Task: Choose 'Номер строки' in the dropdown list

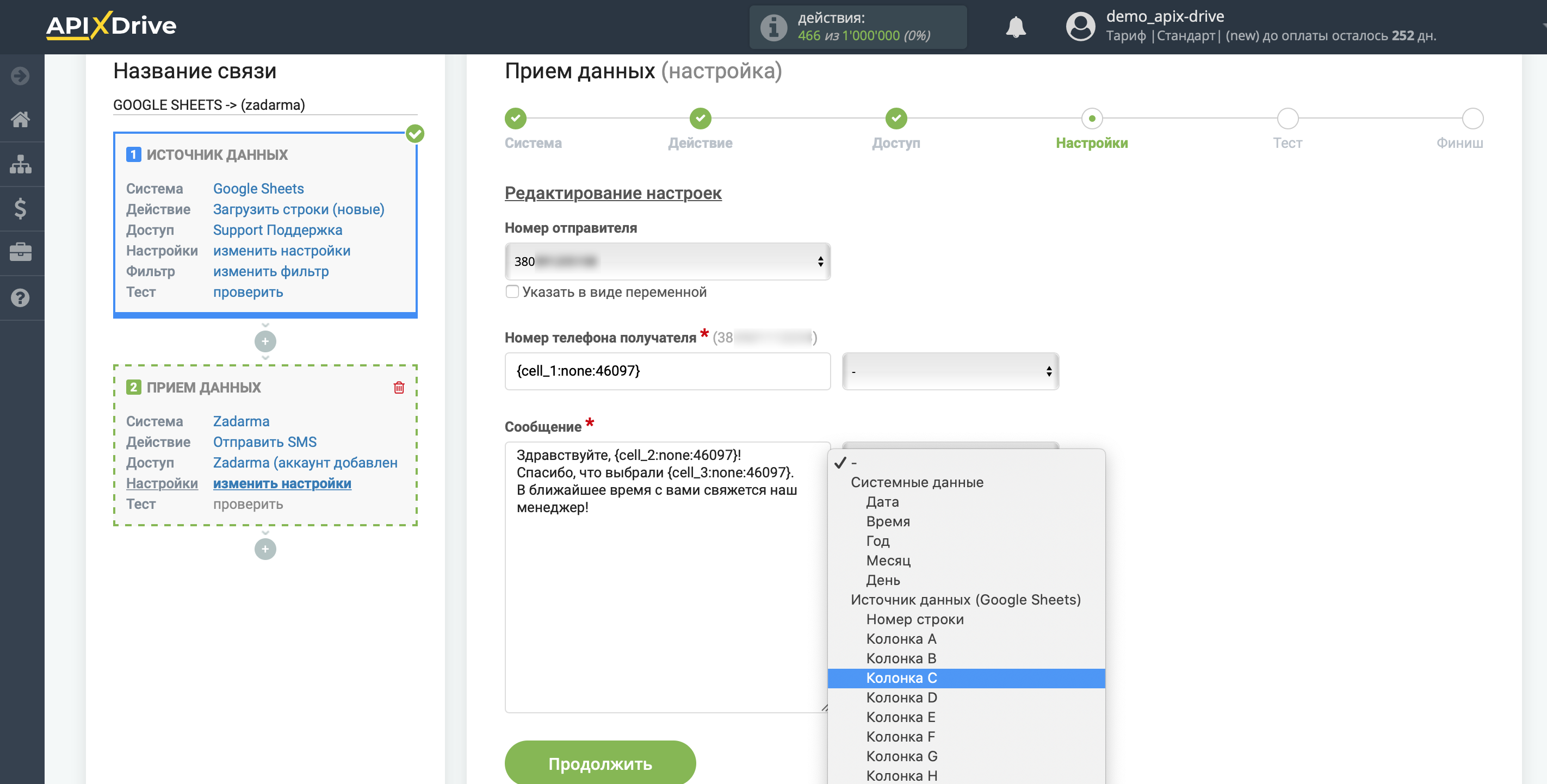Action: tap(966, 619)
